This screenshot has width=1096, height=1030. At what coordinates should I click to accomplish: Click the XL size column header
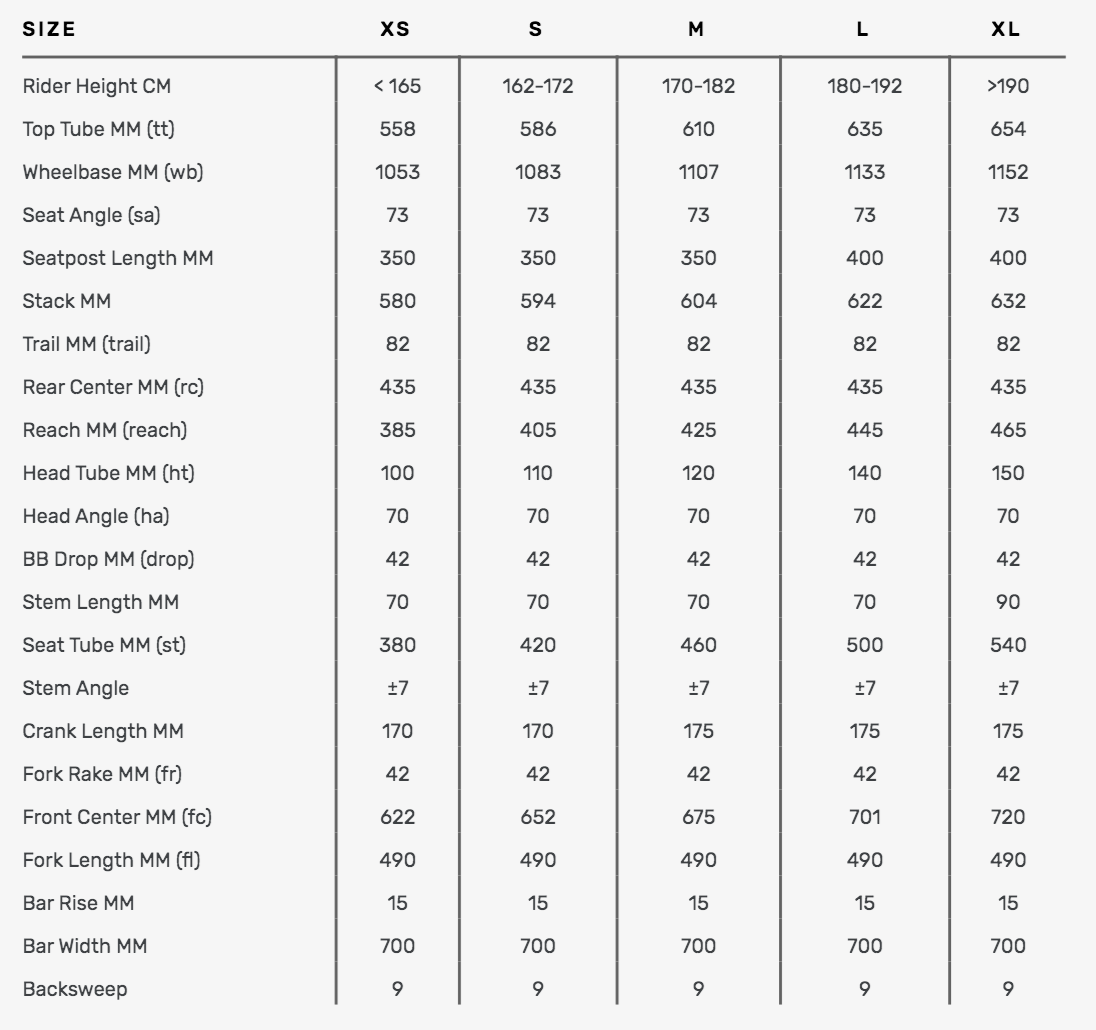(x=1006, y=29)
